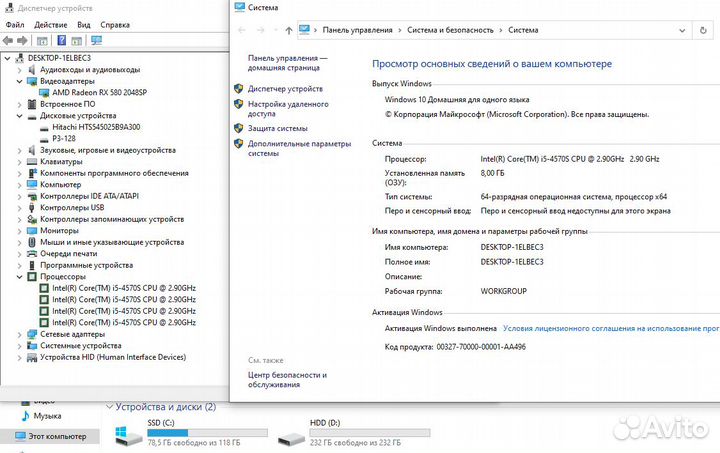
Task: Click the Мониторы category icon
Action: [x=32, y=230]
